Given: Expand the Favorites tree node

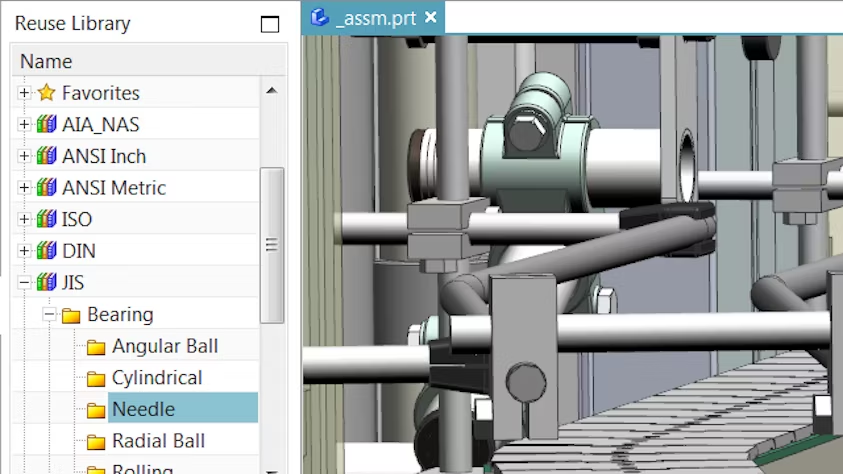Looking at the screenshot, I should 25,93.
